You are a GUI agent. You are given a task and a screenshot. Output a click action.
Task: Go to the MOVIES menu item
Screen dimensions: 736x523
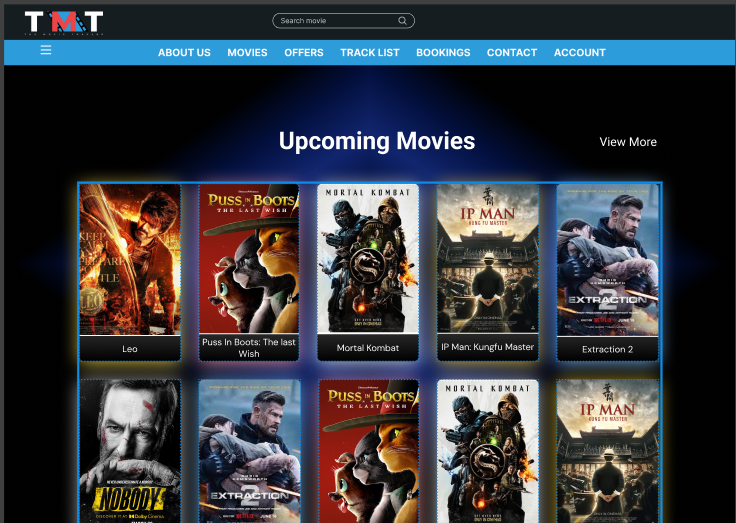(247, 53)
